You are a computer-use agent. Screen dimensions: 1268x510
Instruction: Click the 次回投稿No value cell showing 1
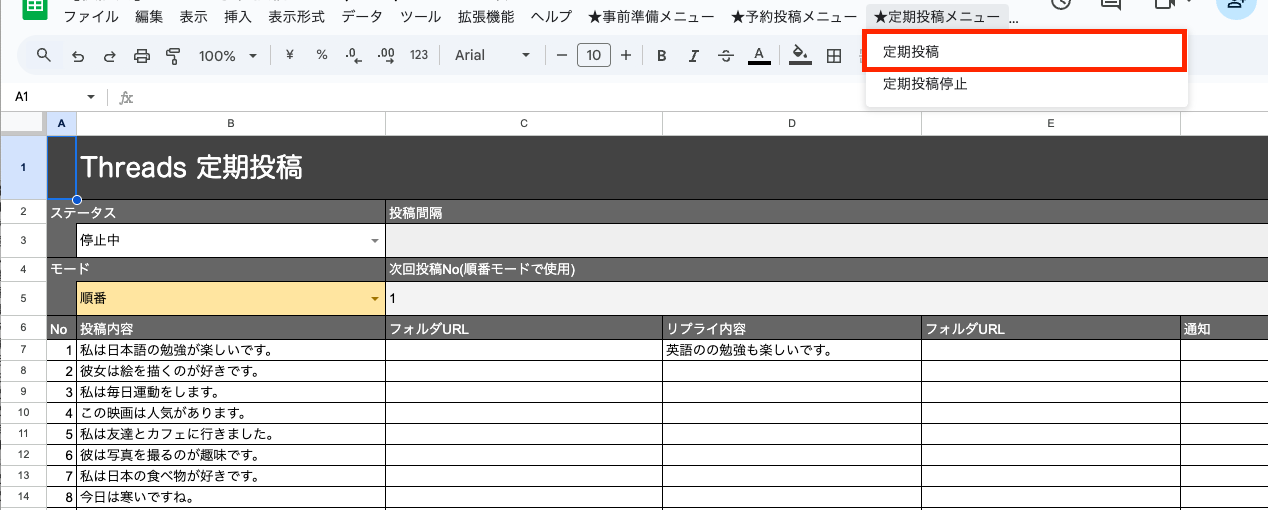(x=827, y=299)
